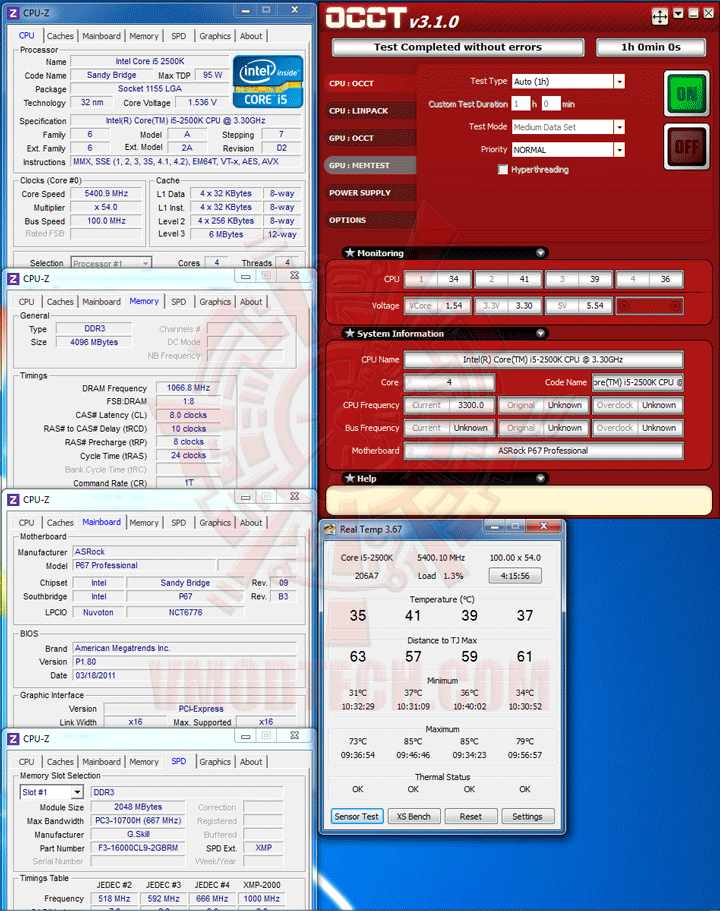Select the CPU : LINPACK test tab
Viewport: 720px width, 911px height.
[x=371, y=110]
